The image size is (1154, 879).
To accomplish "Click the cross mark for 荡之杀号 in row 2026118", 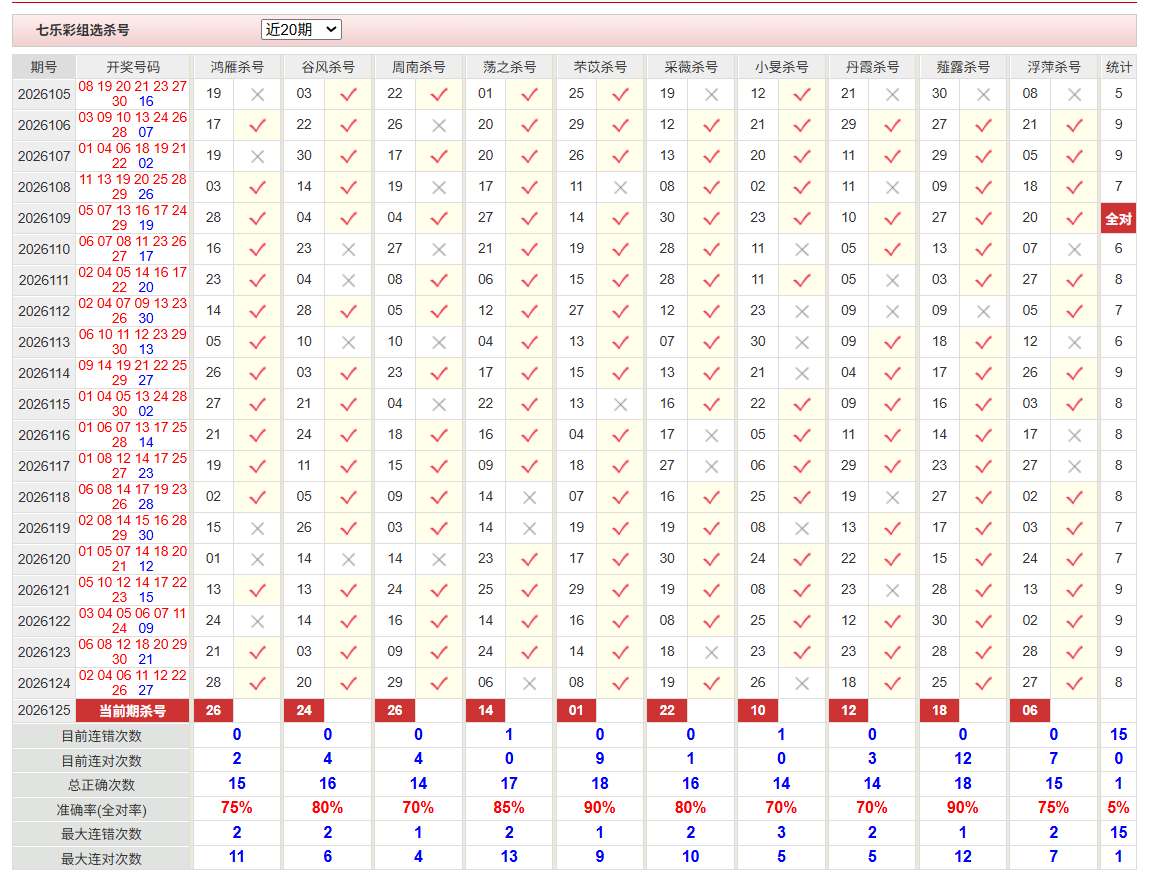I will tap(530, 498).
